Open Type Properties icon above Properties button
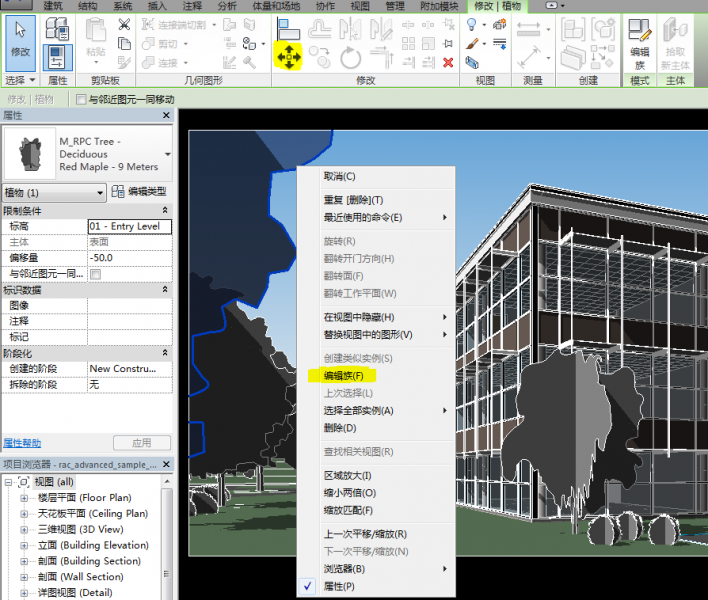This screenshot has width=708, height=600. (57, 28)
